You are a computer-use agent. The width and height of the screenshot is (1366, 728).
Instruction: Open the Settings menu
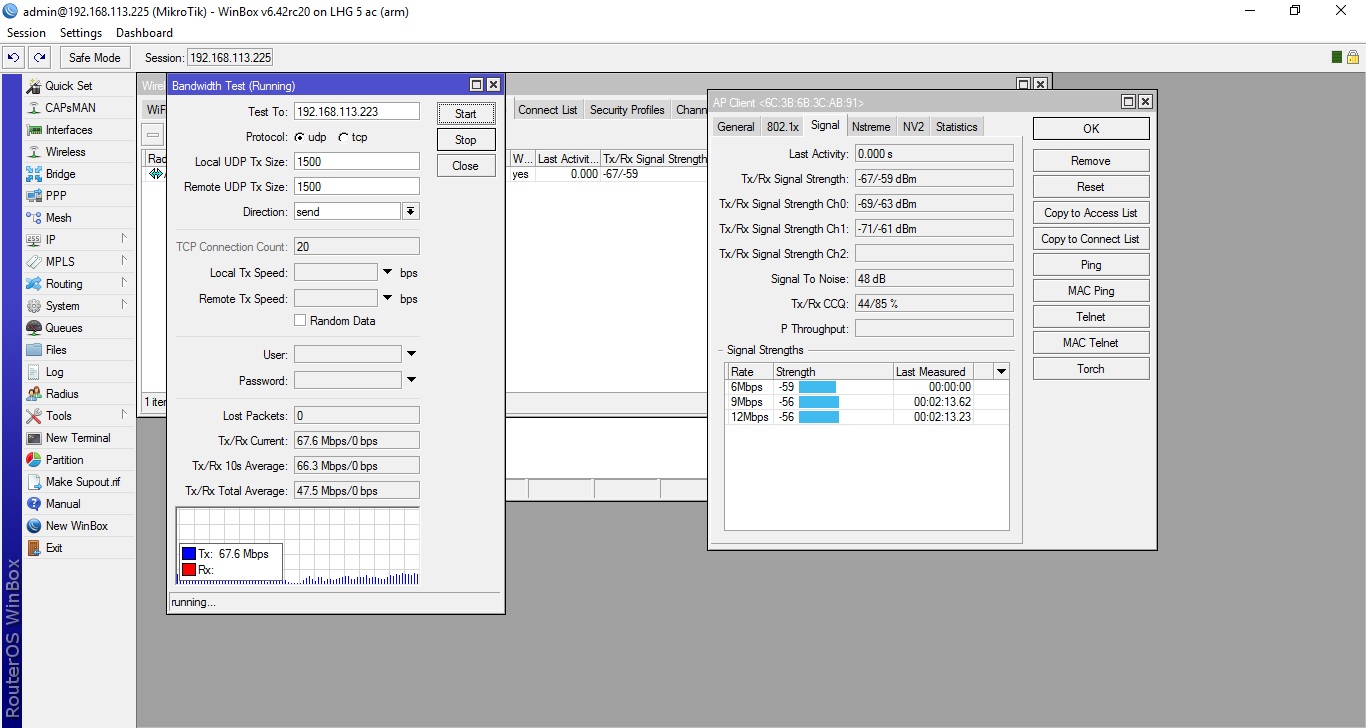(x=81, y=33)
